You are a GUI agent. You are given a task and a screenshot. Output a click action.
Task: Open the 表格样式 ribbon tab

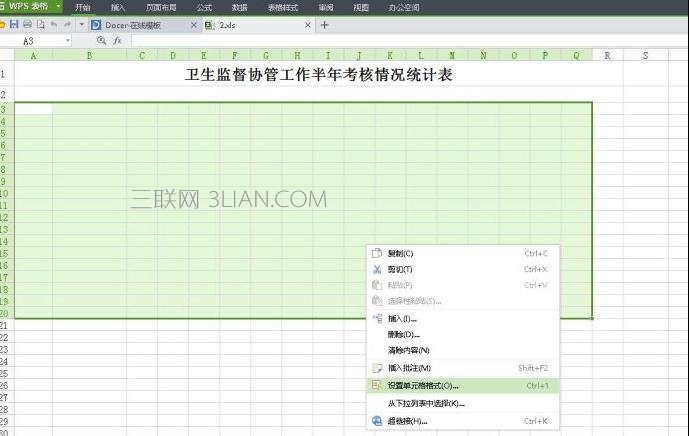[283, 7]
